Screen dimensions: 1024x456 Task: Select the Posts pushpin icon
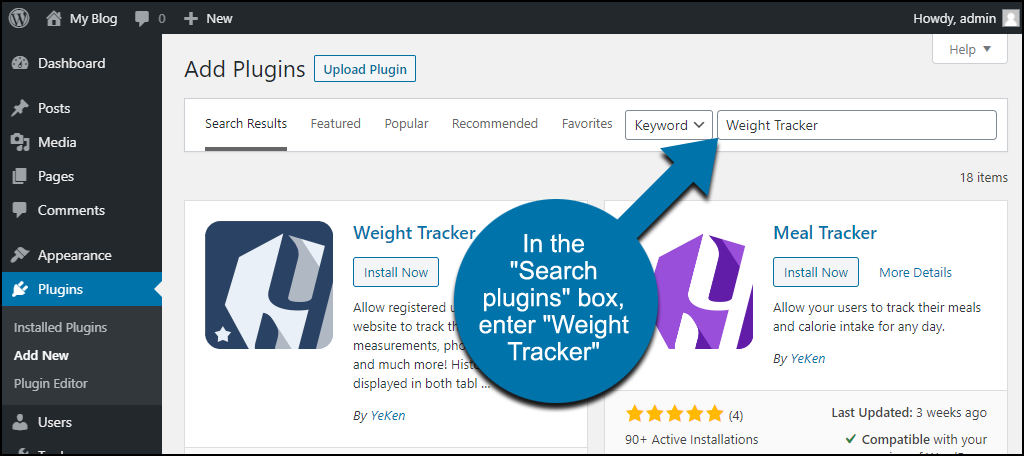pyautogui.click(x=20, y=108)
